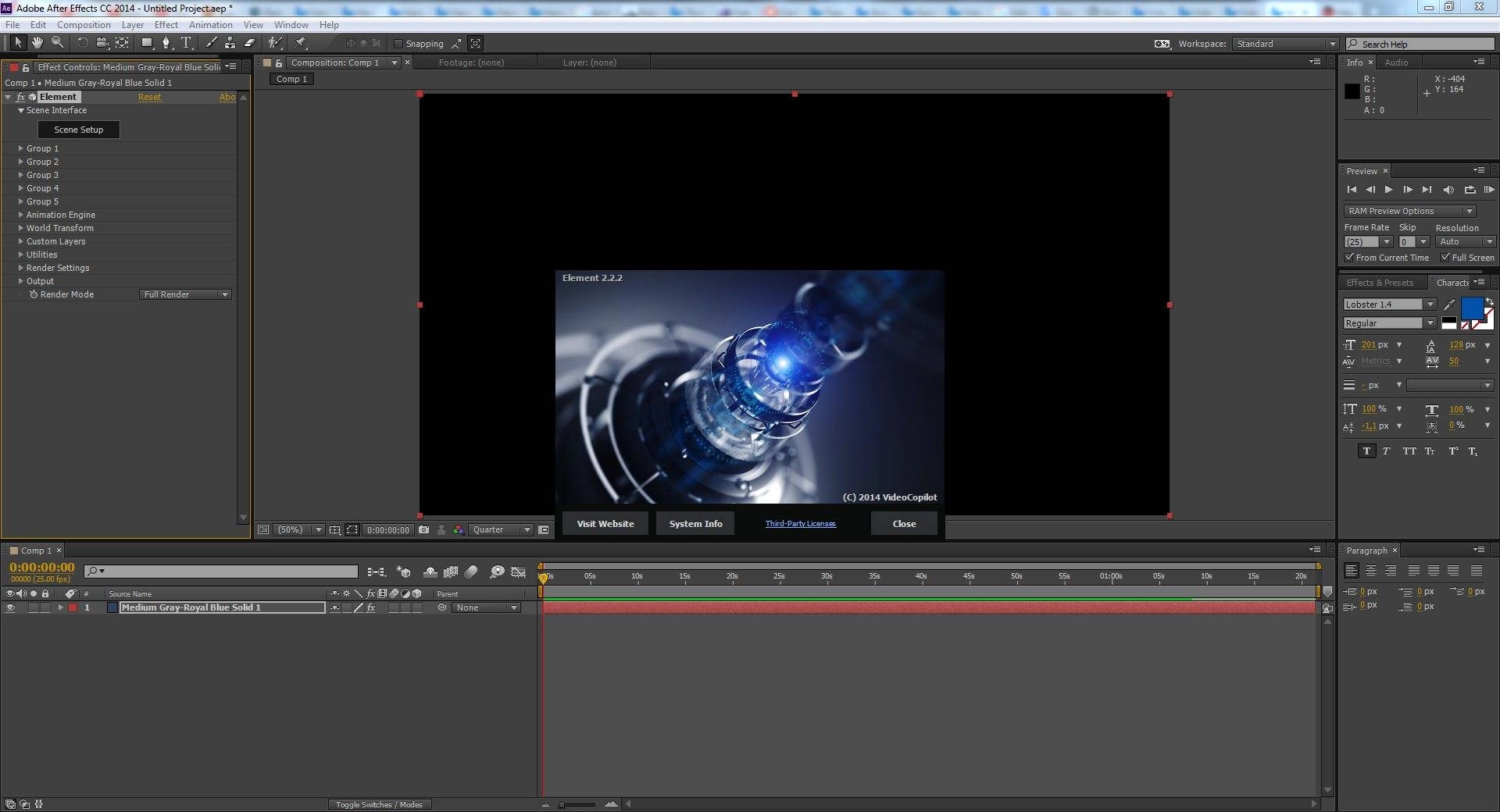
Task: Open composition mini-flowchart in timeline
Action: click(376, 572)
